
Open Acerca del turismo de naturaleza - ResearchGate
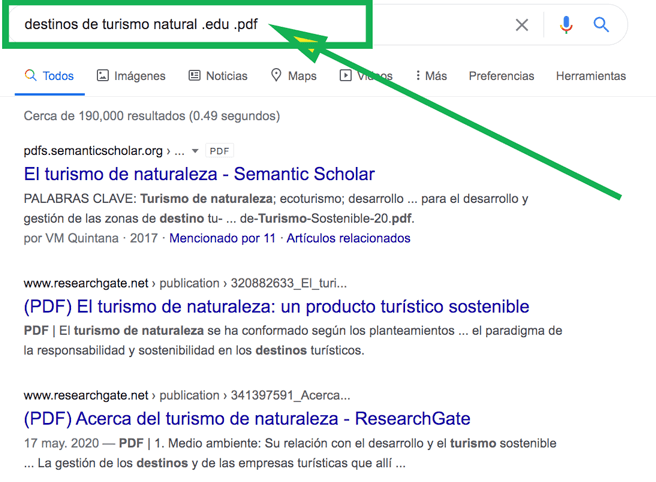[247, 419]
